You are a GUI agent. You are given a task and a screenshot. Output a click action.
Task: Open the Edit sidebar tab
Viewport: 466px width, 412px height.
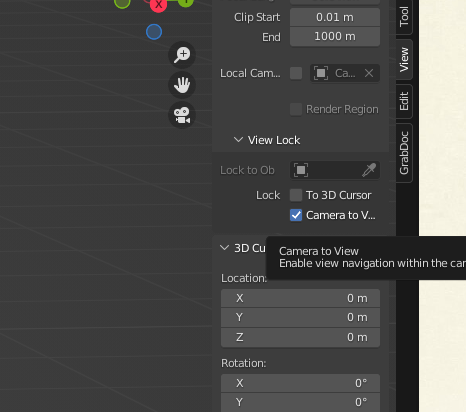(404, 101)
